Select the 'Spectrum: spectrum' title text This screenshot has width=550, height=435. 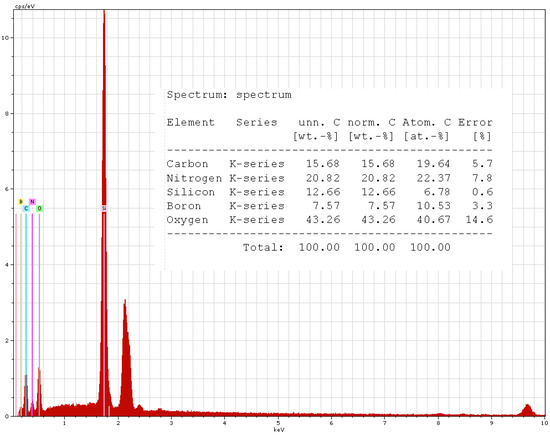[229, 95]
